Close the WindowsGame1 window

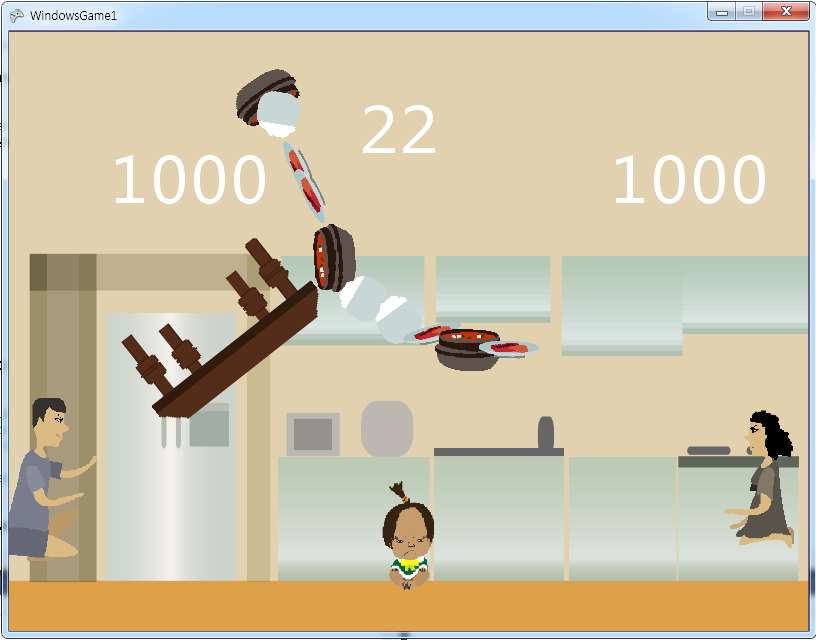tap(786, 12)
